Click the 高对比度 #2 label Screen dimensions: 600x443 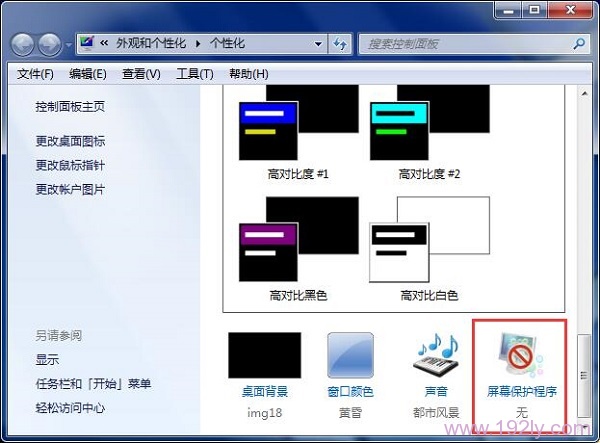(429, 174)
